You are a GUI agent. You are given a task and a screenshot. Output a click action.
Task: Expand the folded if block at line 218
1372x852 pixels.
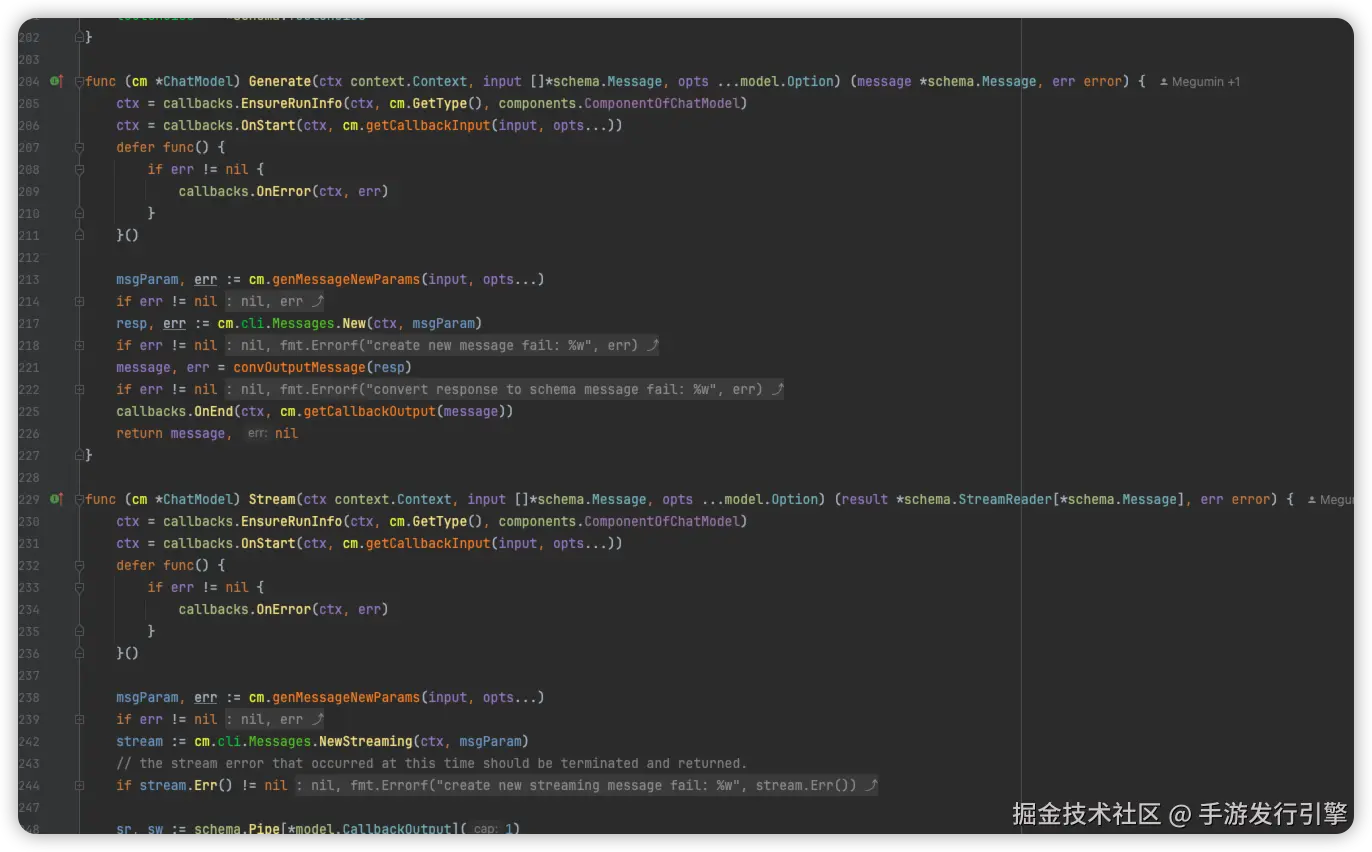pyautogui.click(x=80, y=345)
